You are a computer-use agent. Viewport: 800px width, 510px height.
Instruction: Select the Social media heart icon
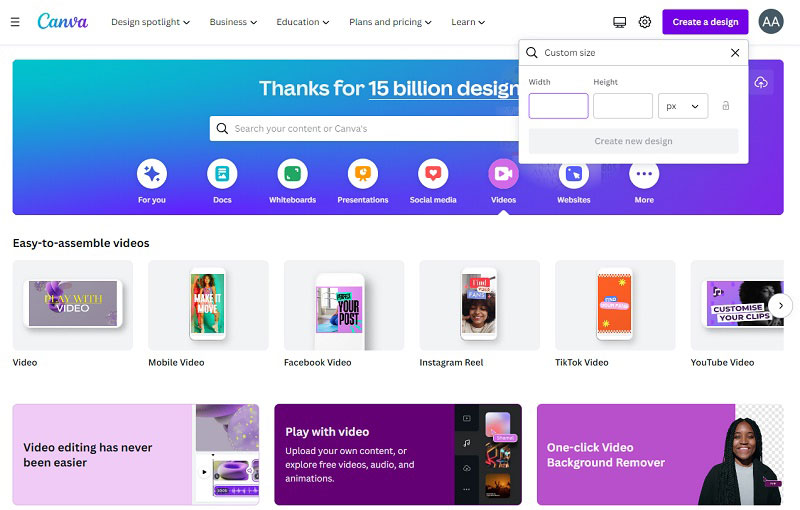tap(433, 174)
